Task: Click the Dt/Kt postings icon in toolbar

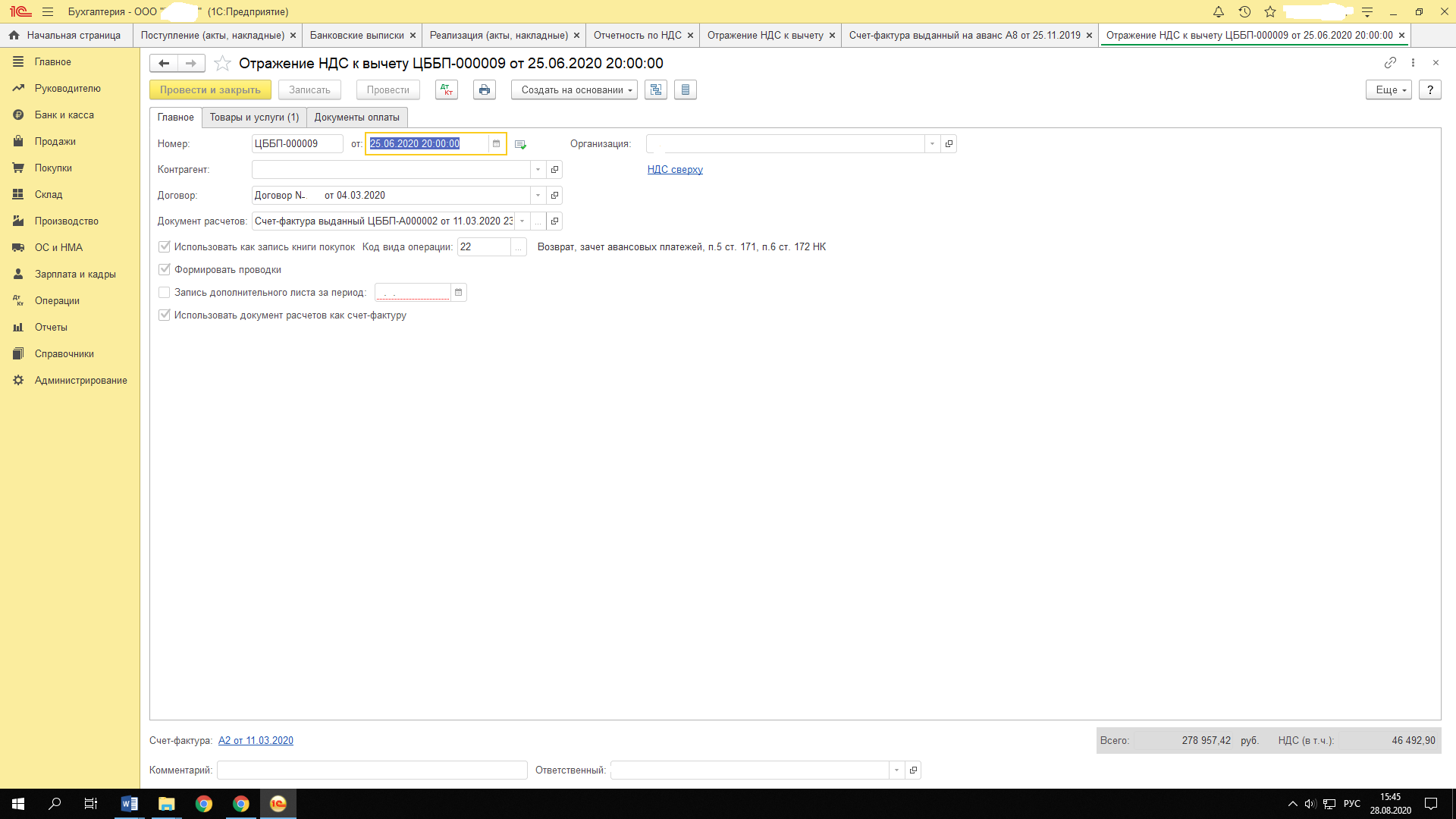Action: tap(447, 89)
